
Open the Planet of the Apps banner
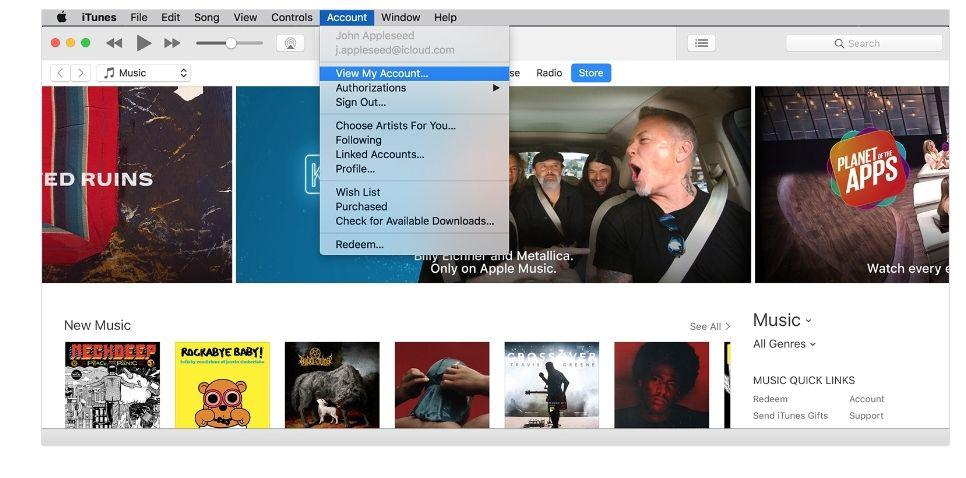[x=851, y=184]
